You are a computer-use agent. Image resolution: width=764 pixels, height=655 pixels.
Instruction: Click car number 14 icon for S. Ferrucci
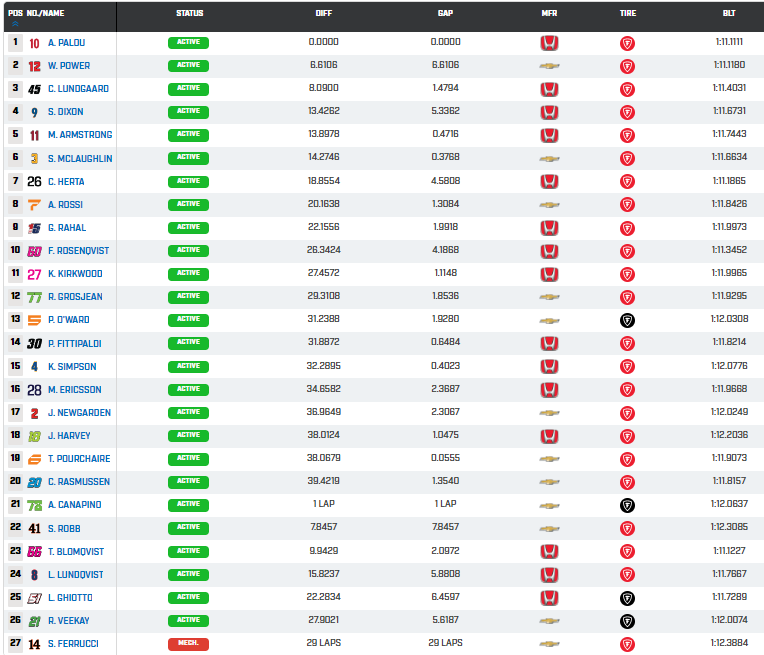34,643
